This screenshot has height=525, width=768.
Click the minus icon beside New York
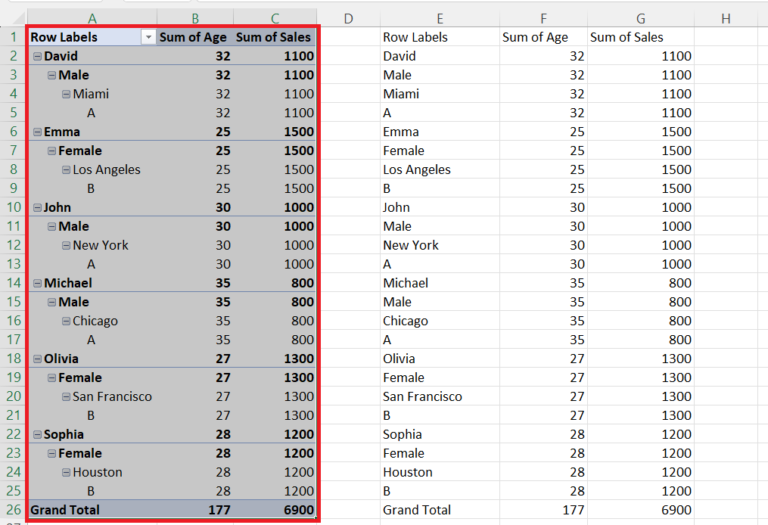[x=65, y=245]
